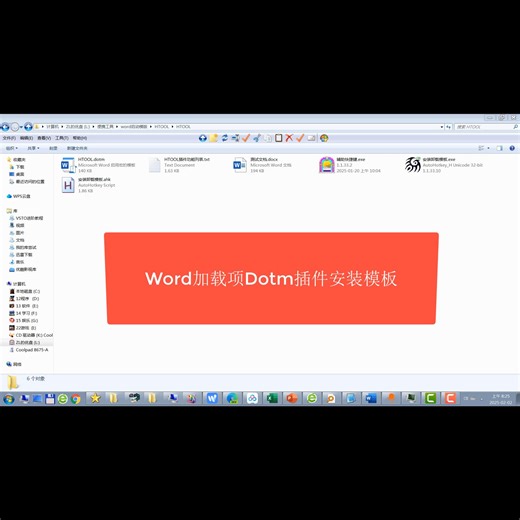Open PowerPoint from the taskbar
This screenshot has width=520, height=520.
[x=292, y=398]
